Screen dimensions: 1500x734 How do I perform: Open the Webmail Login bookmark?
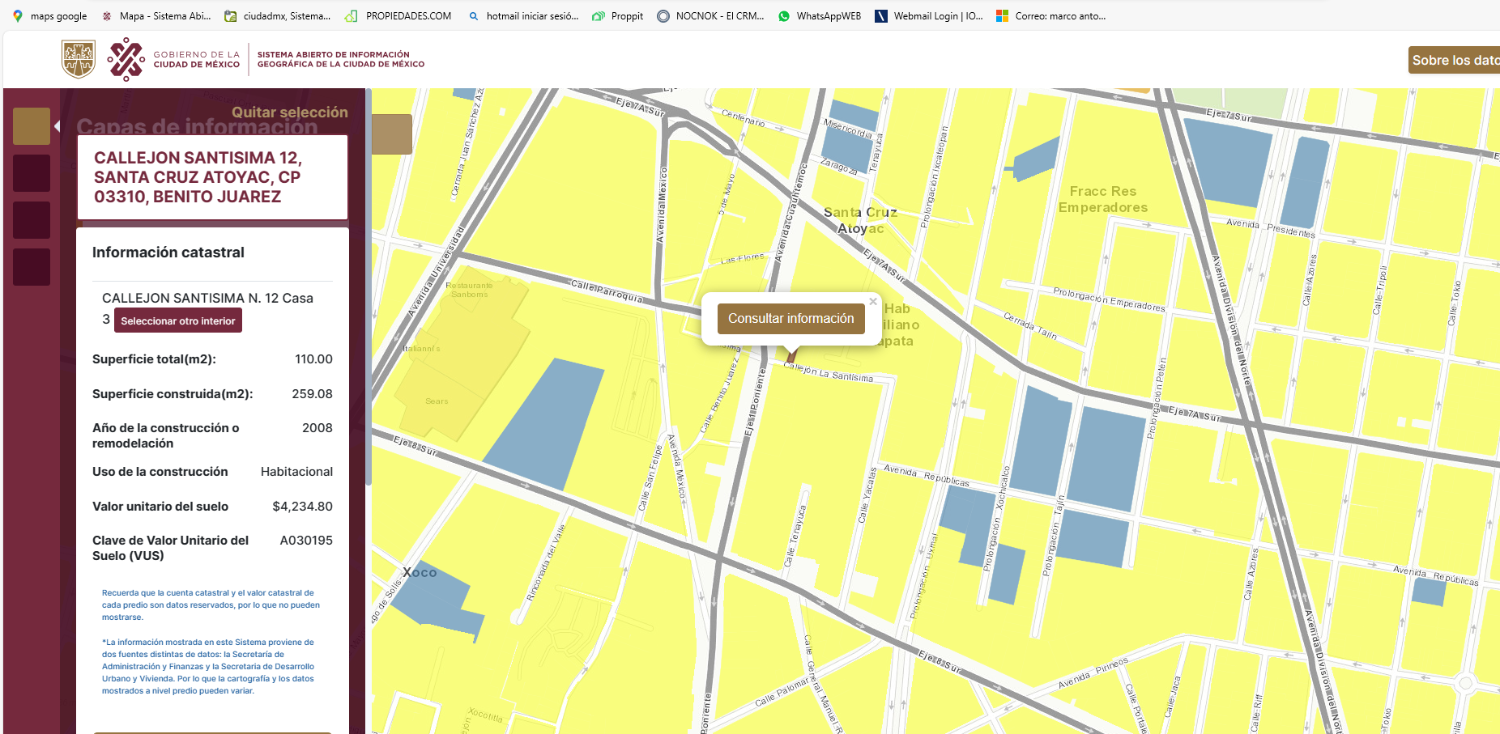(929, 16)
